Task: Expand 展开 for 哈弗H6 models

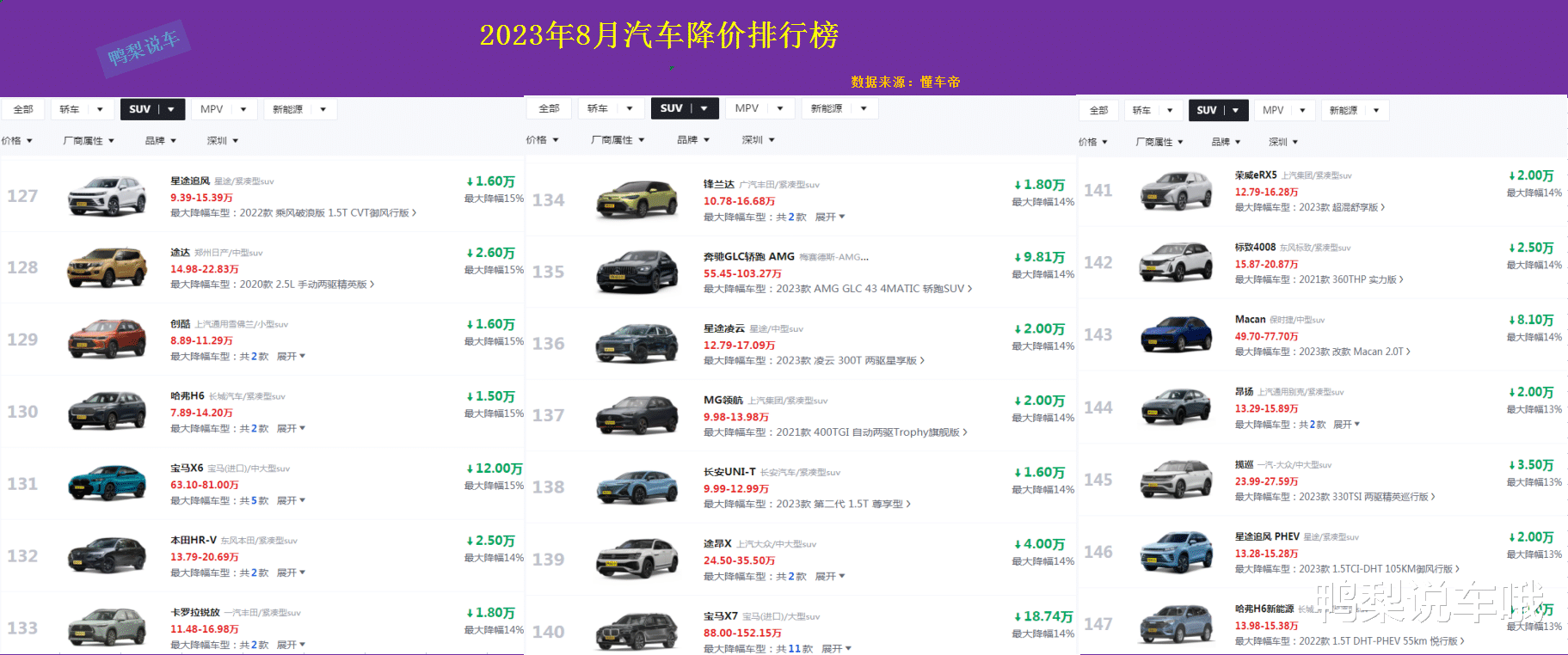Action: (x=291, y=428)
